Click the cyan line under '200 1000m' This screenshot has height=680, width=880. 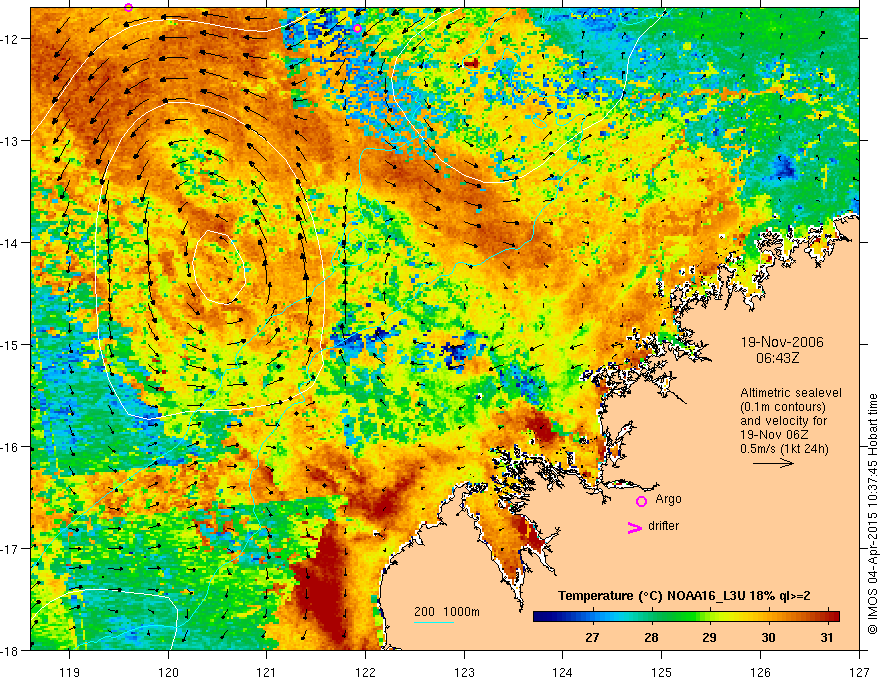[434, 622]
